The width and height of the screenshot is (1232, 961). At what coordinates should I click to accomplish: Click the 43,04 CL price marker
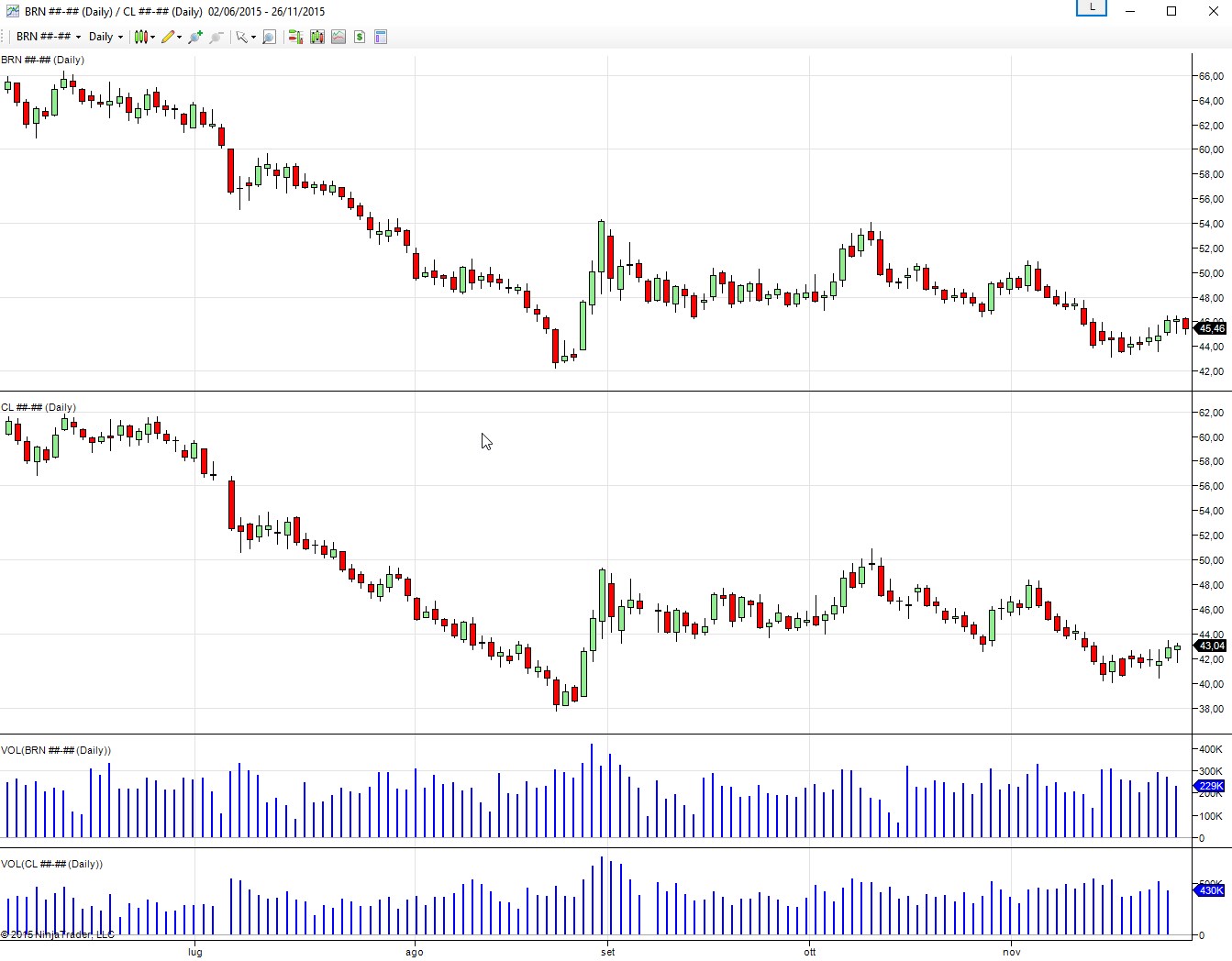[1211, 646]
